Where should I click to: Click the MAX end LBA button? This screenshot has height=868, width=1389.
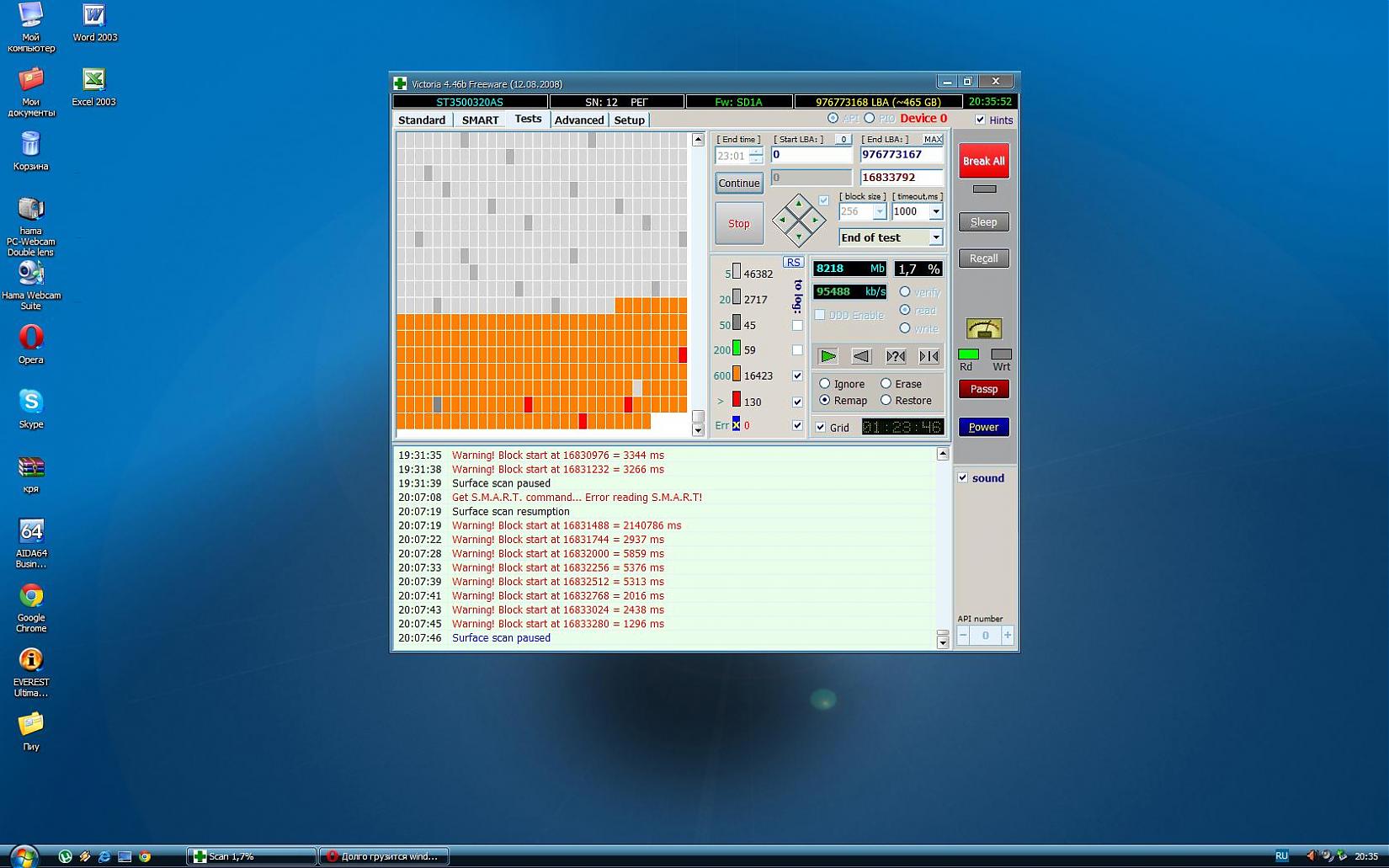pos(933,139)
